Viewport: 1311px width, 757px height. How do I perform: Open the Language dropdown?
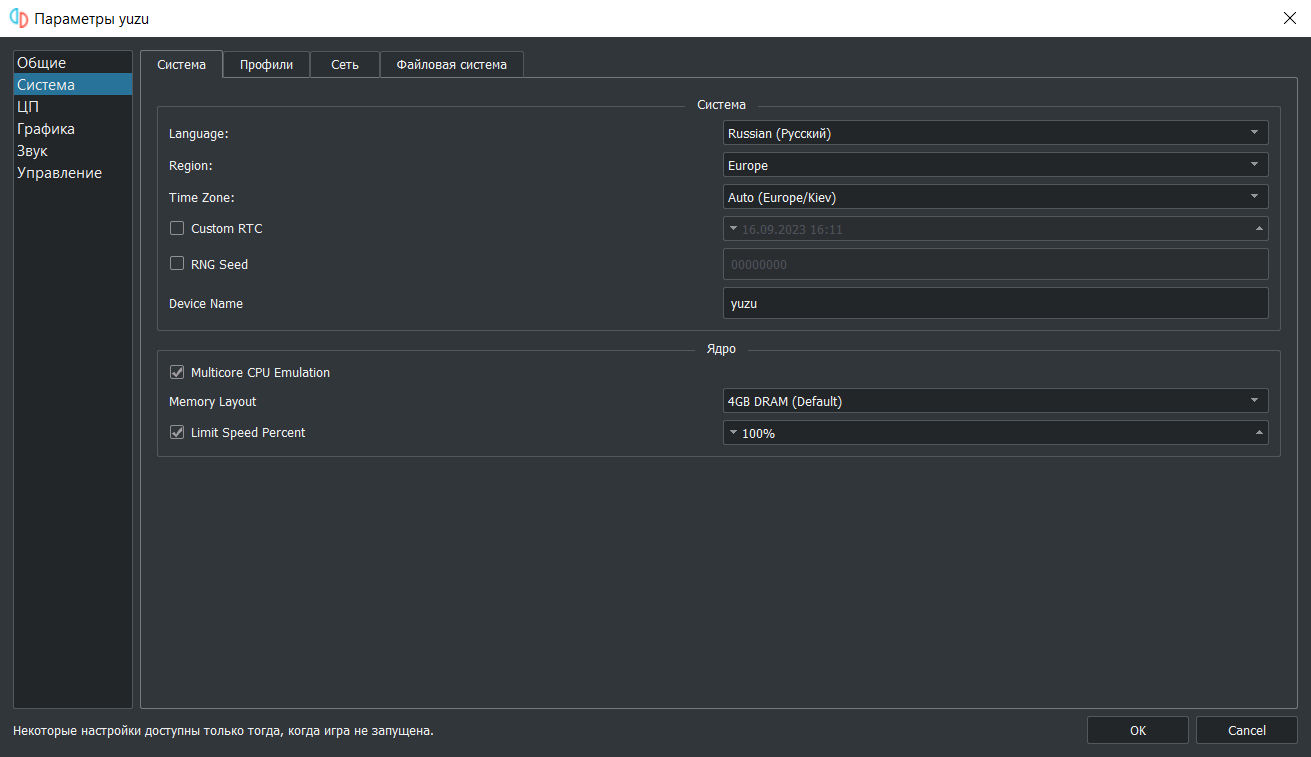point(995,133)
